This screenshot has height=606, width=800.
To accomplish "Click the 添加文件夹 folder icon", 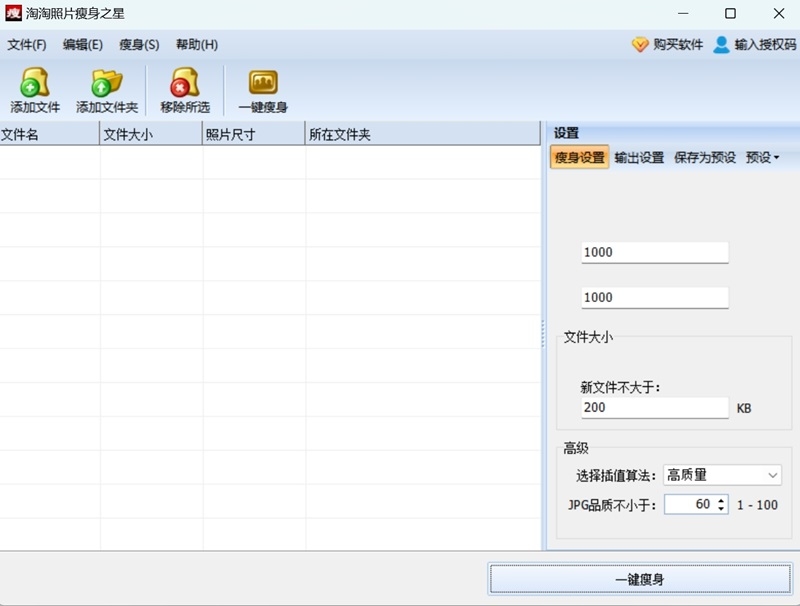I will click(107, 83).
